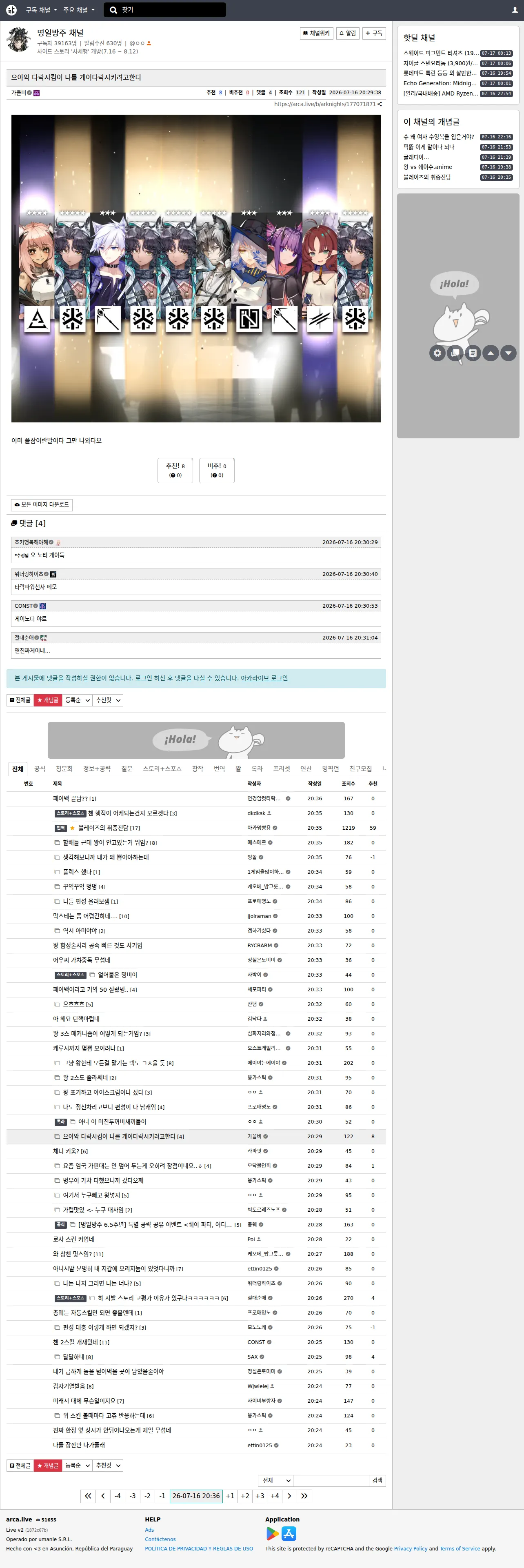Click the floating comments jump button

[455, 353]
